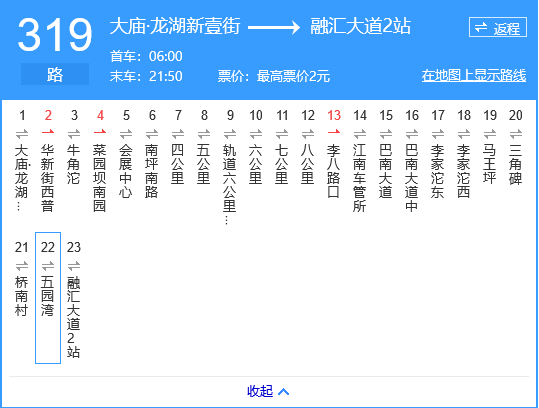Click the transfer icon under stop number 7
The height and width of the screenshot is (408, 539).
(x=178, y=133)
